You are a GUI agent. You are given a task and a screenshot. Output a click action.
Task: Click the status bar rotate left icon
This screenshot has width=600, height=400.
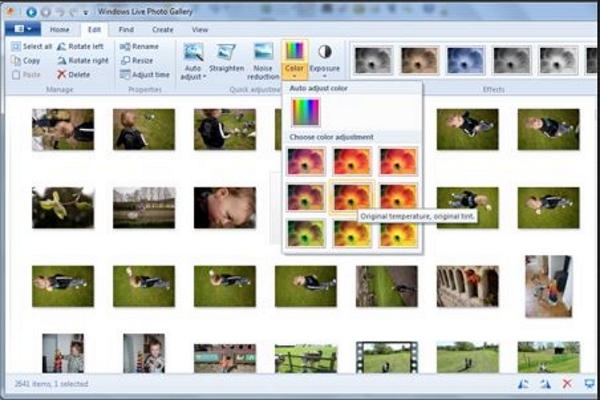524,384
